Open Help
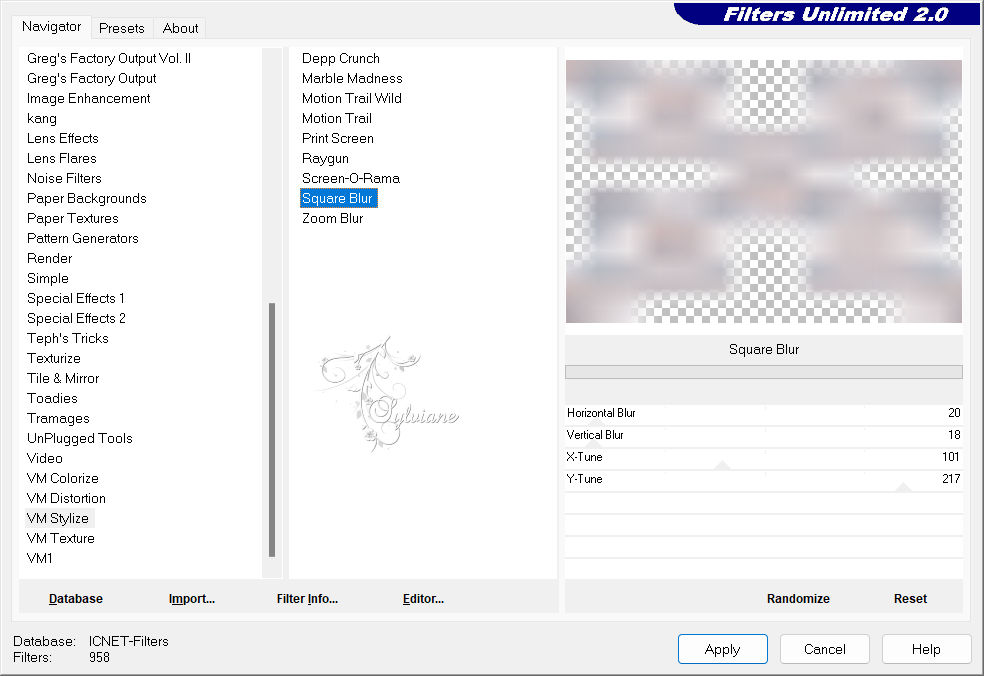 926,649
